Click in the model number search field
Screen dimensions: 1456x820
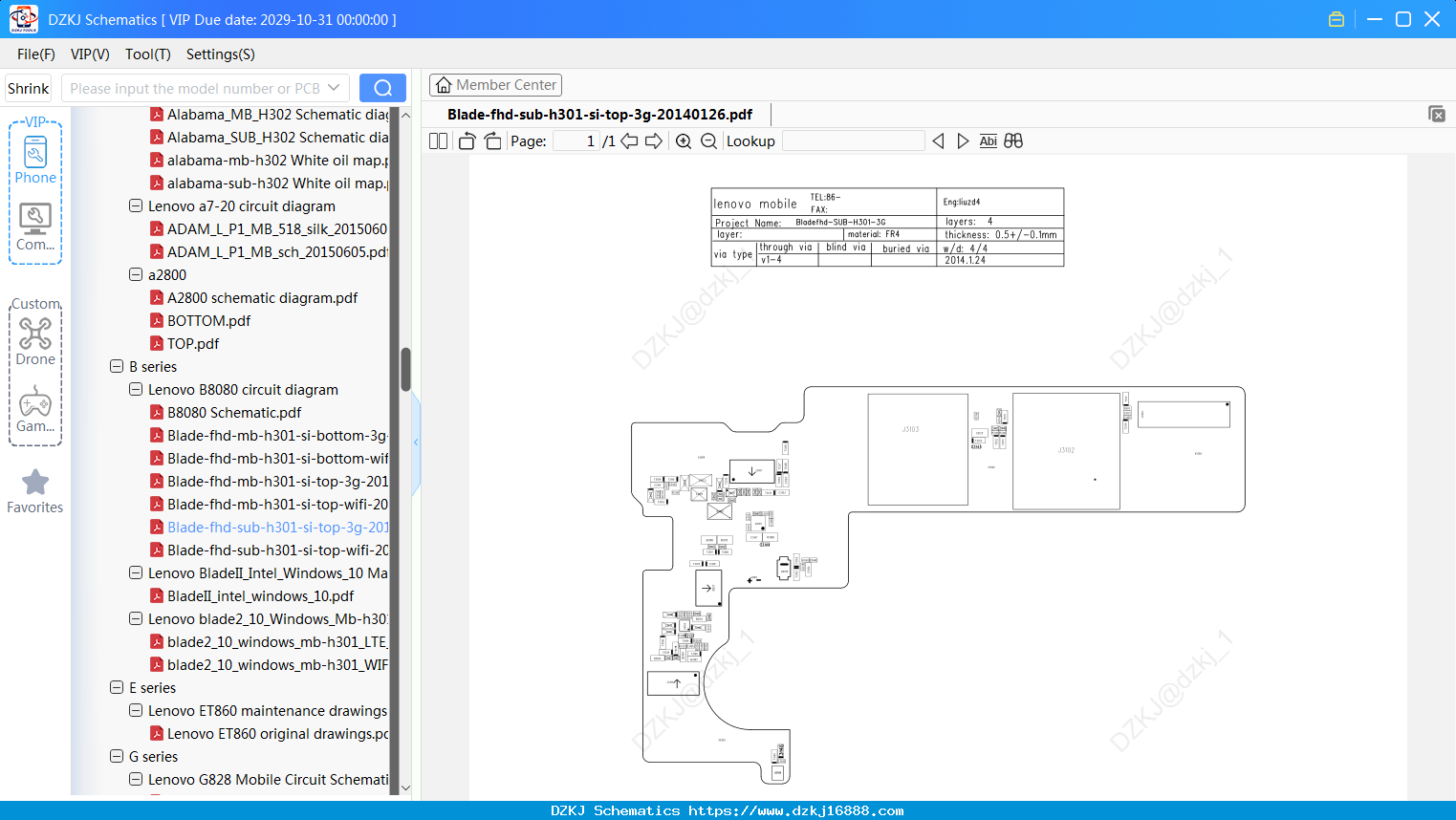195,88
